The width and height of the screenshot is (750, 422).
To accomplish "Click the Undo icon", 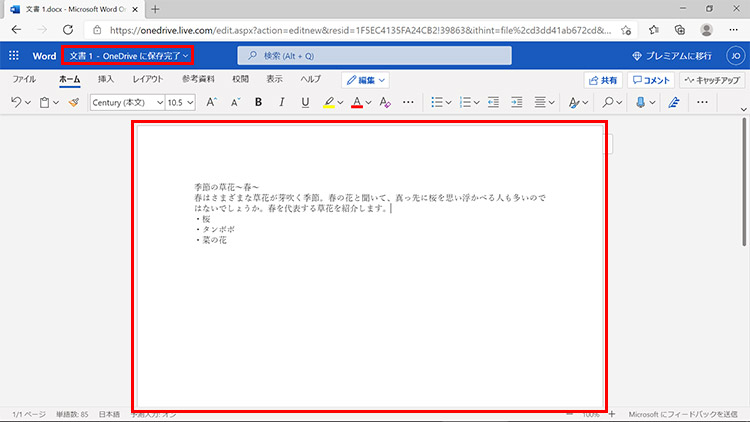I will pos(17,102).
